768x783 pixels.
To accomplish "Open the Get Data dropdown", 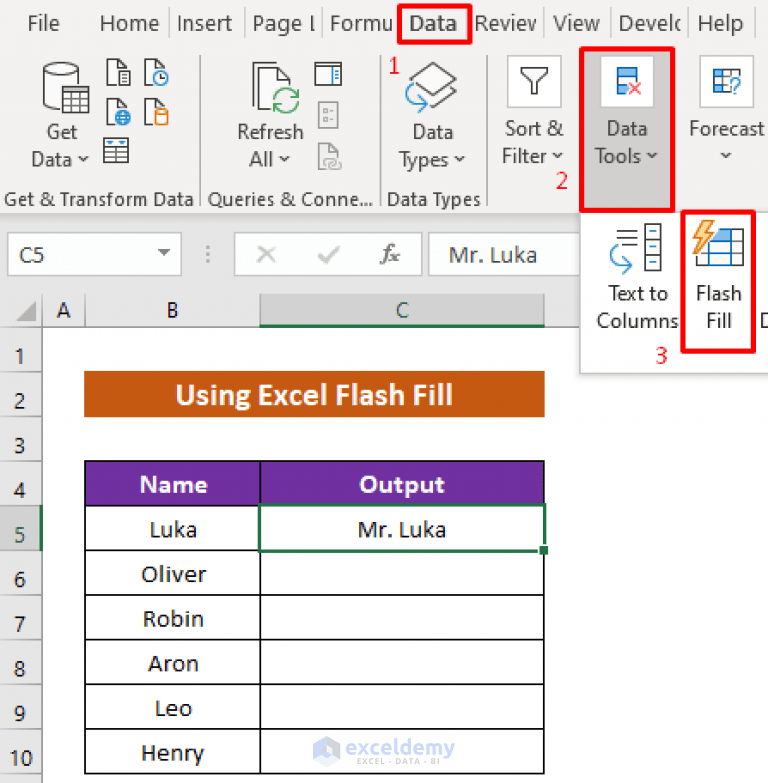I will [61, 116].
